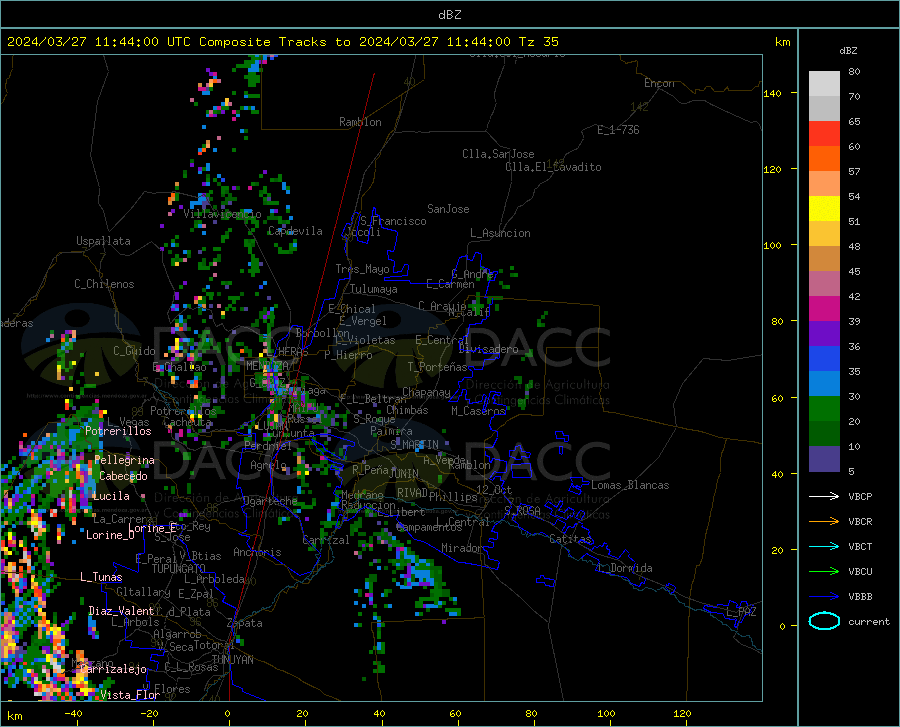Image resolution: width=900 pixels, height=727 pixels.
Task: Click the 'C_Chilenos' place label
Action: coord(104,284)
